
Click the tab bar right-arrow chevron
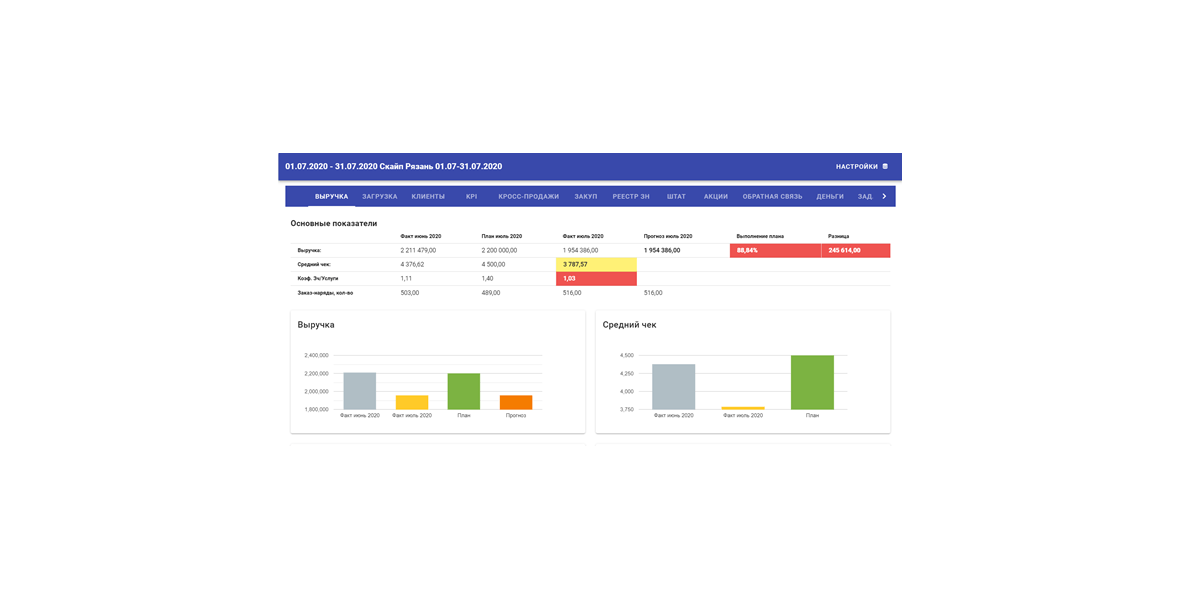point(884,196)
